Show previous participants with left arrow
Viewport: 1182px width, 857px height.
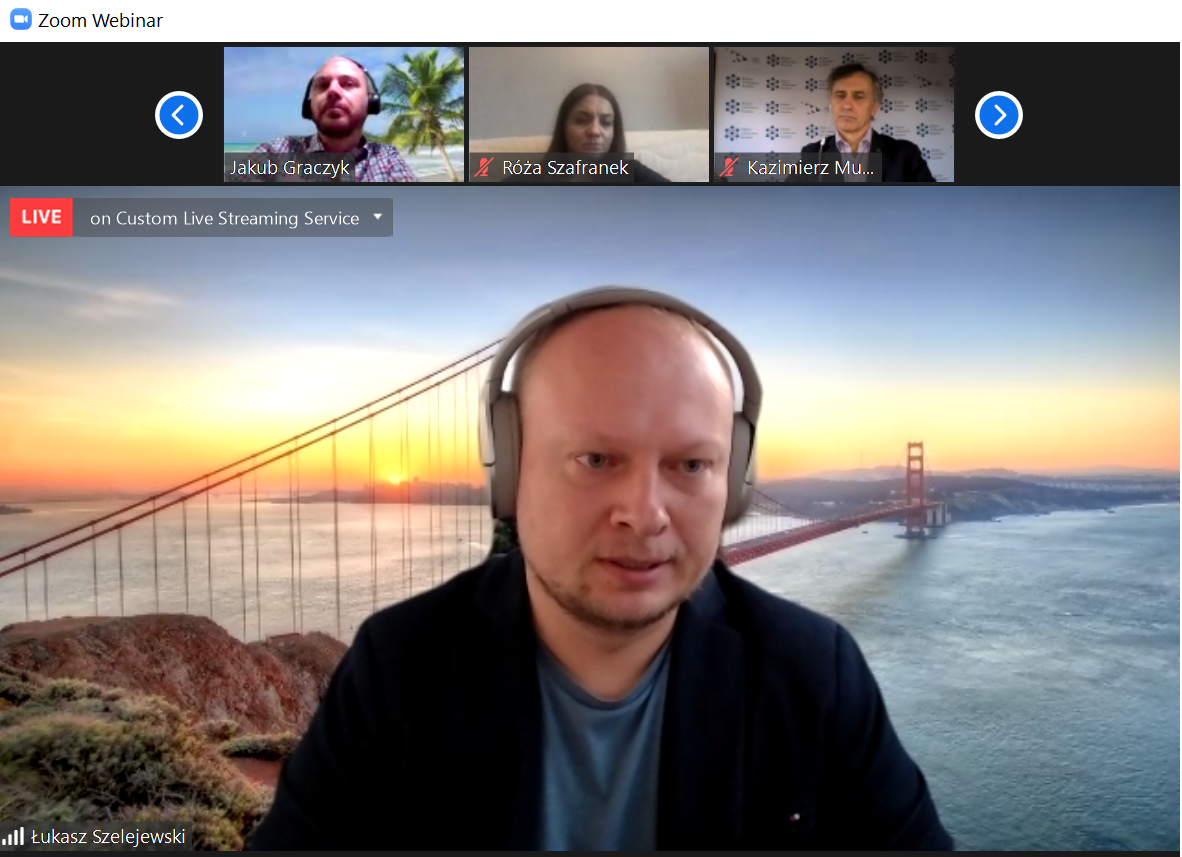click(179, 115)
